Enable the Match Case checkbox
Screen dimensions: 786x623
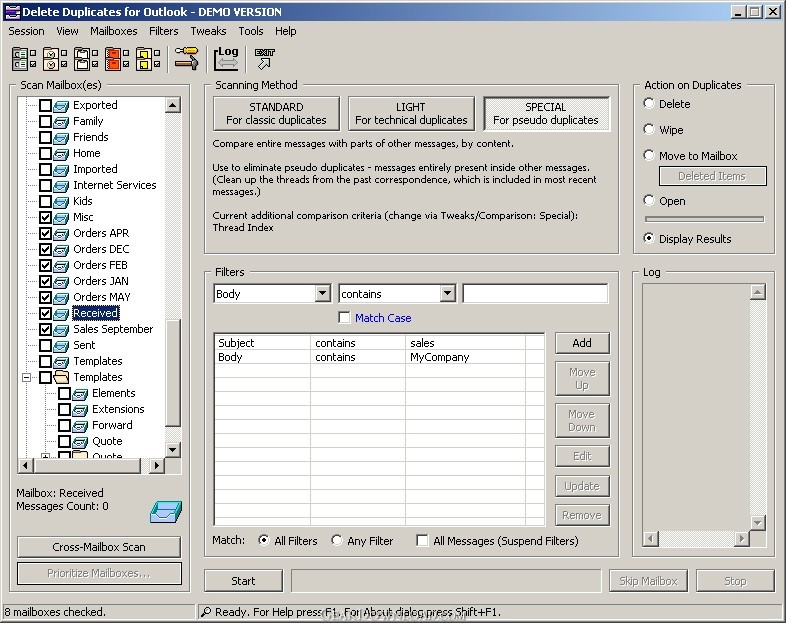[x=345, y=318]
